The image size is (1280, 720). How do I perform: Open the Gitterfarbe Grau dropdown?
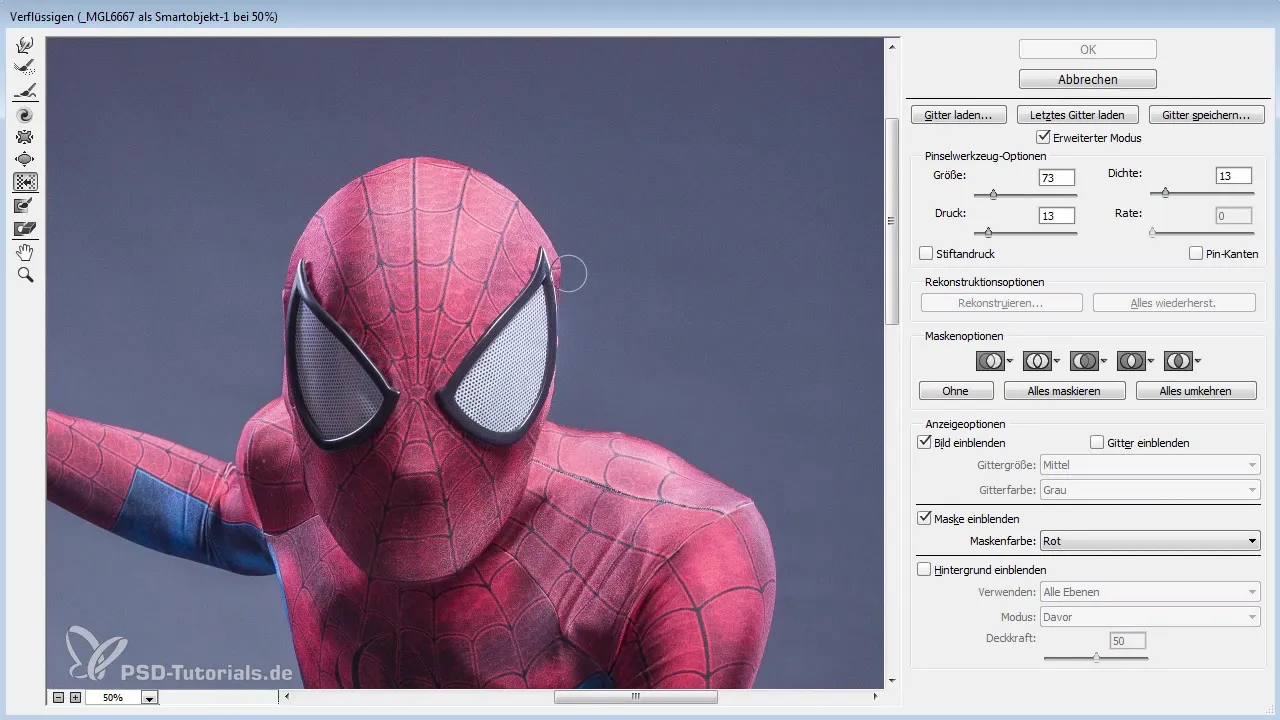[x=1150, y=490]
